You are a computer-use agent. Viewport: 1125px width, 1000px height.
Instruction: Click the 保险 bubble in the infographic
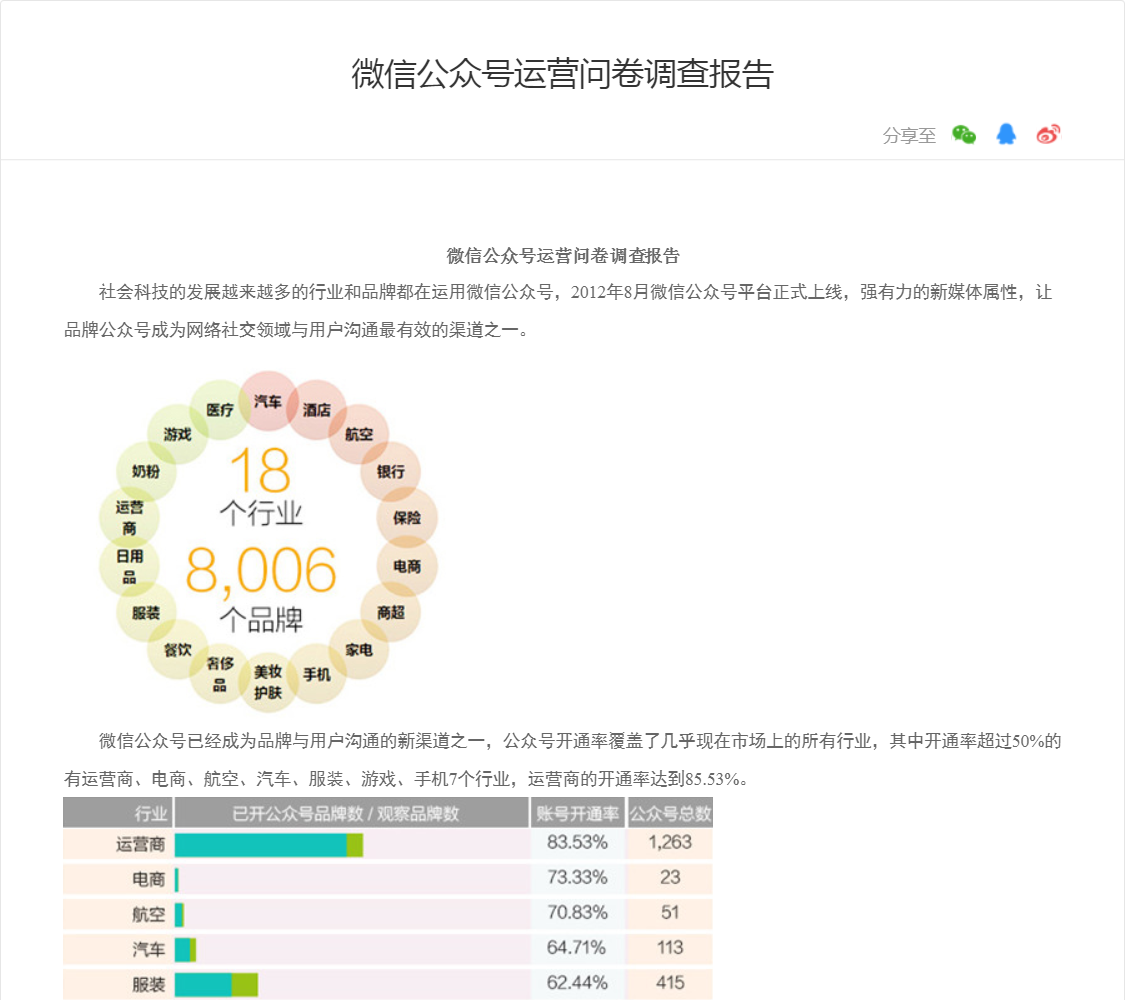coord(407,517)
